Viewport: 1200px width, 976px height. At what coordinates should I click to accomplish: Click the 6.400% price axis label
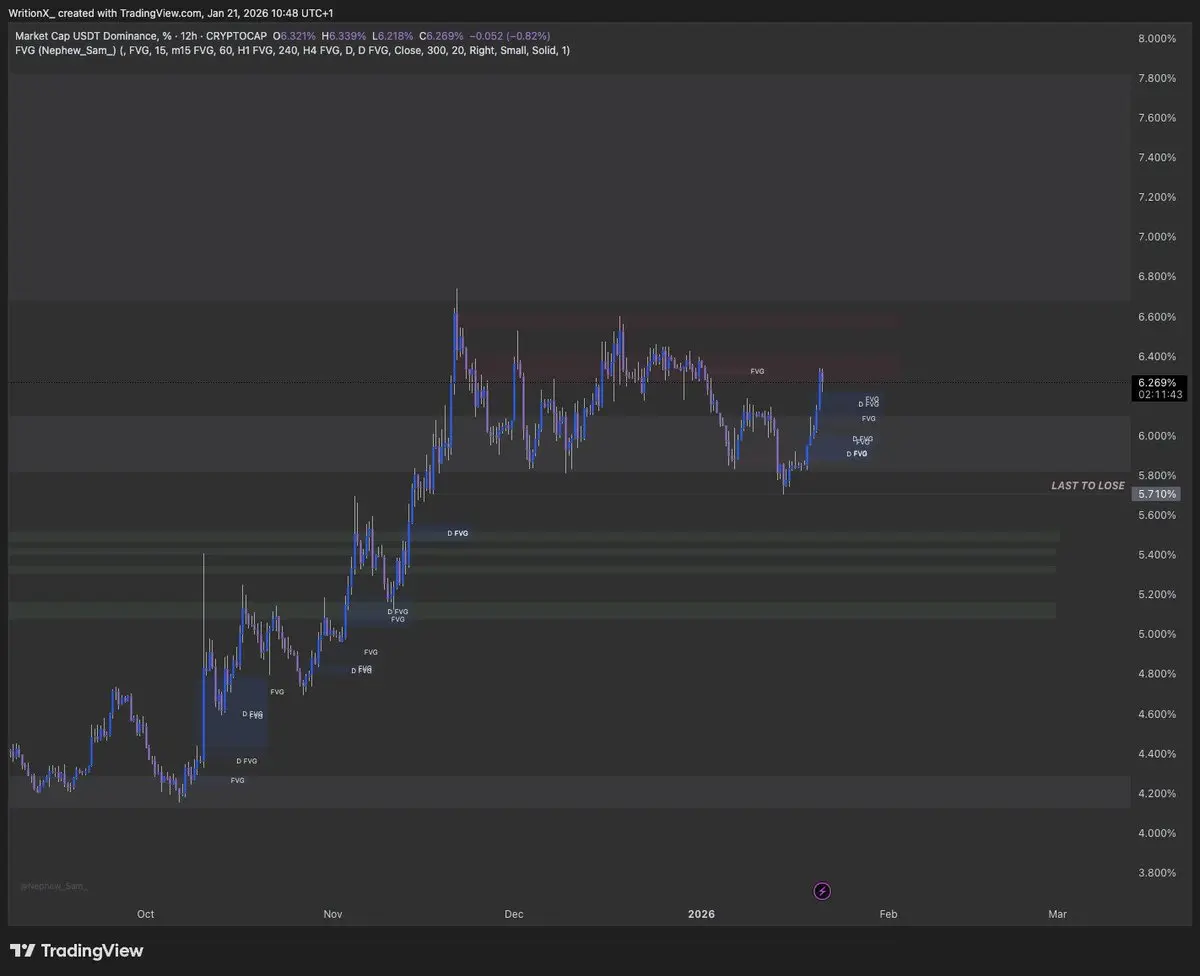[x=1157, y=356]
